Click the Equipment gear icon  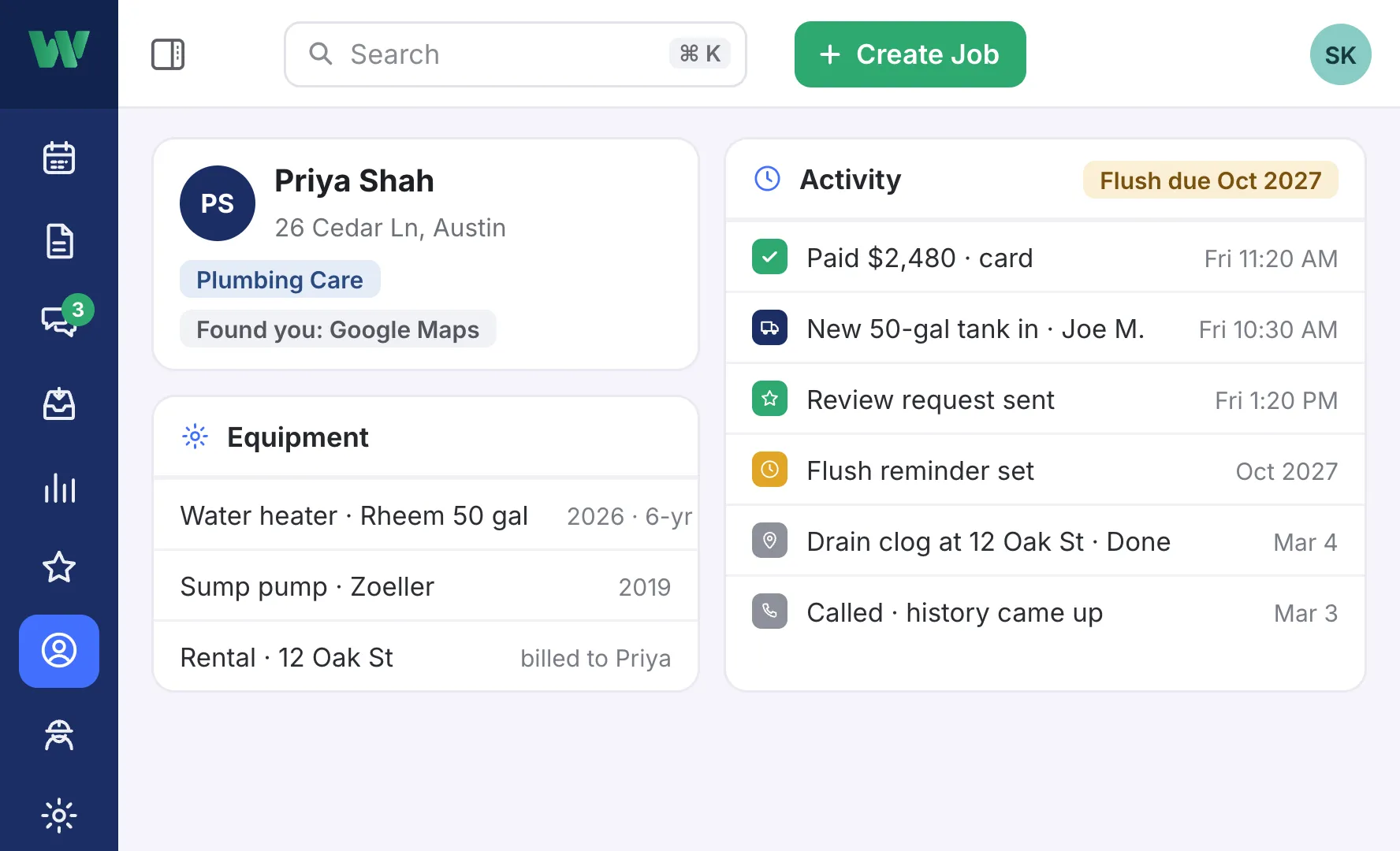(x=195, y=437)
